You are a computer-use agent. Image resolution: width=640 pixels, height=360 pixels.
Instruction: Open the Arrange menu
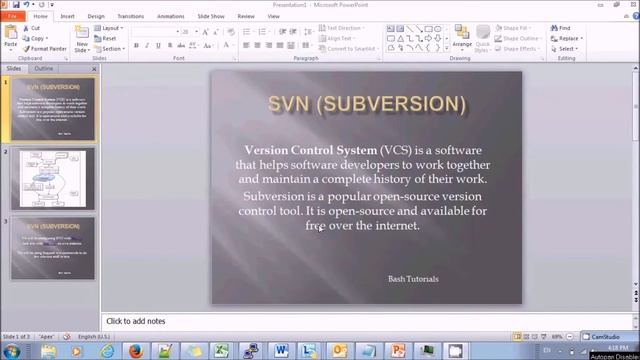(x=462, y=39)
